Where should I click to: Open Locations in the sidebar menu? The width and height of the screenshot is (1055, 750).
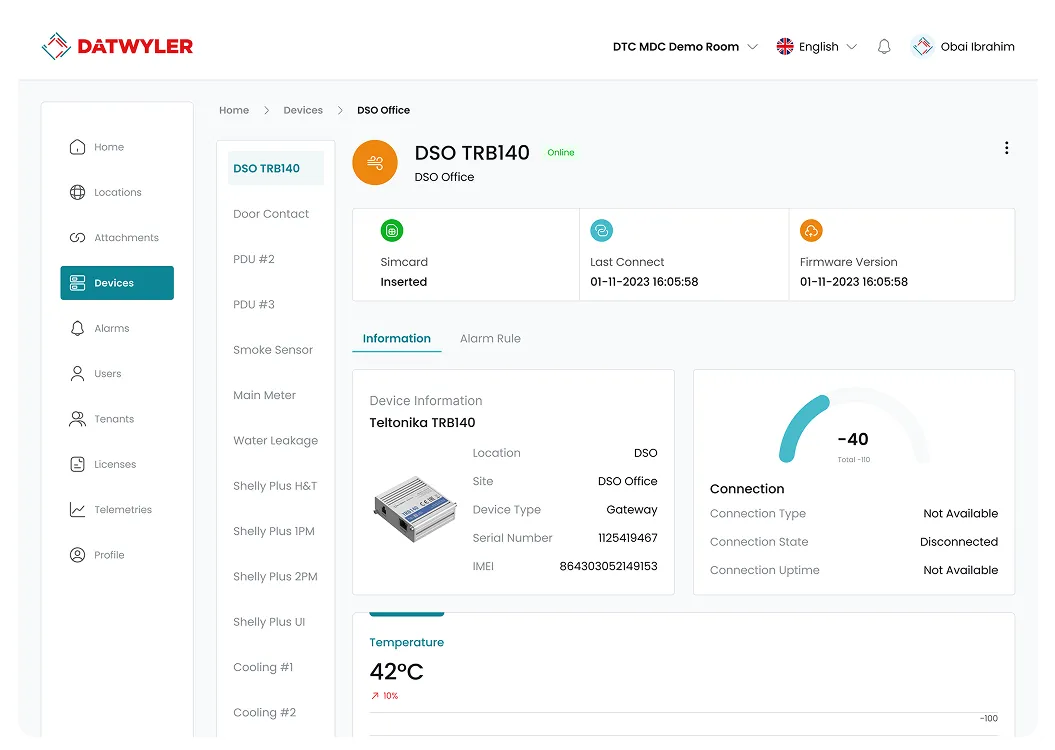click(117, 192)
